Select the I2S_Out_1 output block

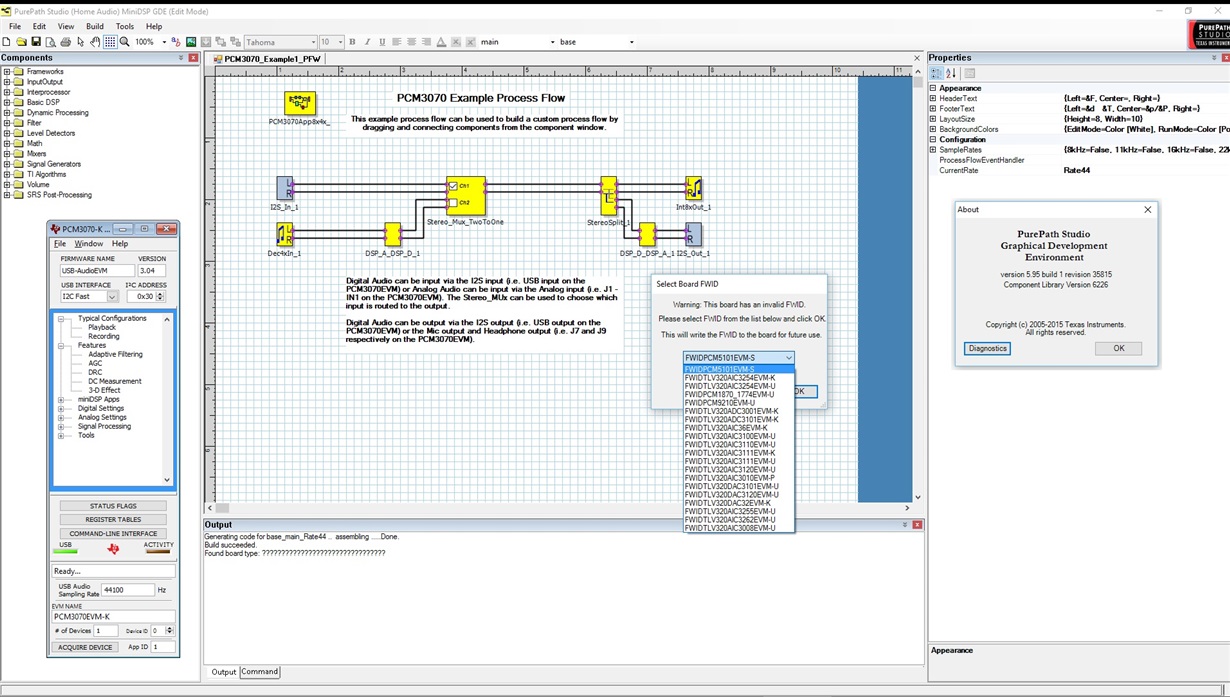693,235
